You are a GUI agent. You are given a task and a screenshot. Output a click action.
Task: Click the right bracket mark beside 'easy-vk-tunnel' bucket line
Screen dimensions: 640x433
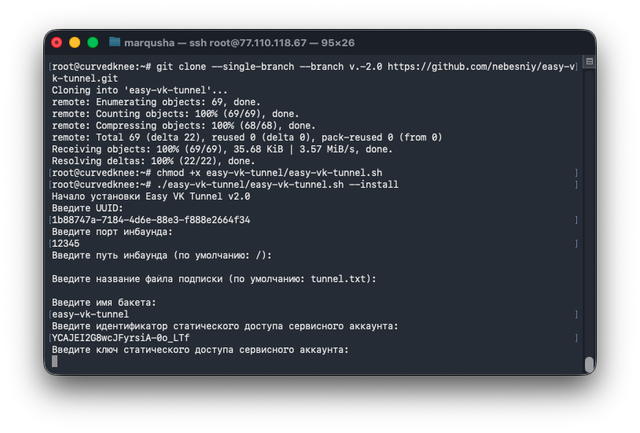coord(576,315)
